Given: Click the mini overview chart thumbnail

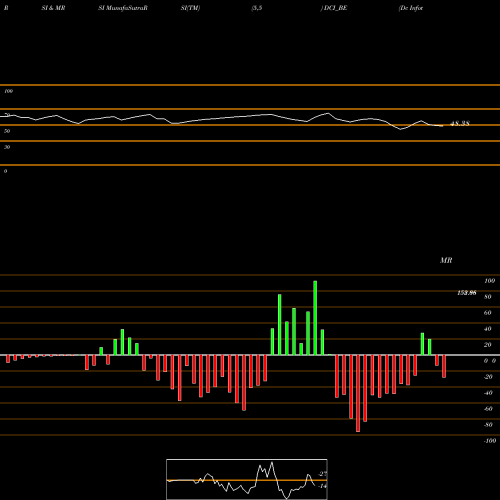Looking at the screenshot, I should coord(247,479).
